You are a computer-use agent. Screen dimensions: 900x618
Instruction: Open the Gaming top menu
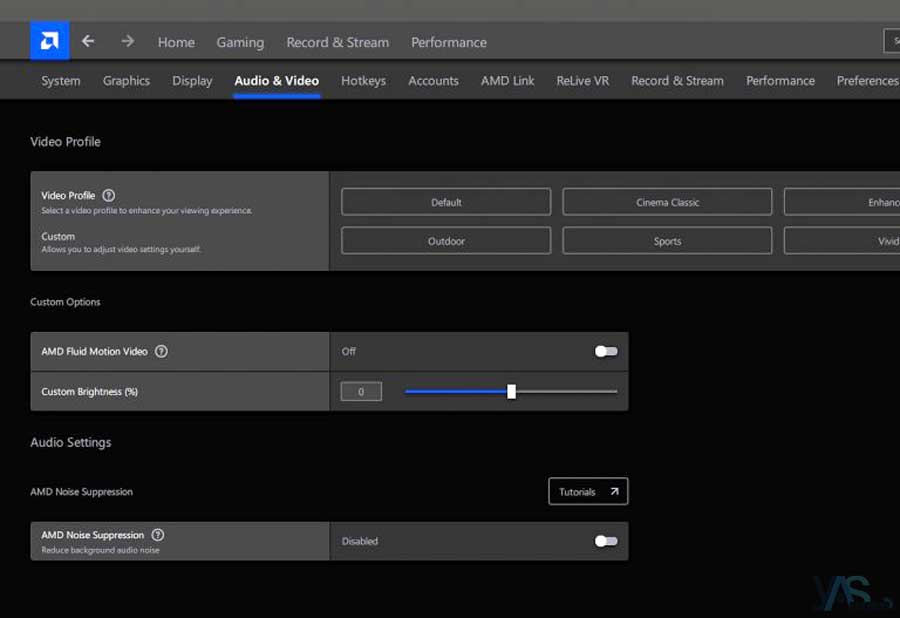coord(240,42)
